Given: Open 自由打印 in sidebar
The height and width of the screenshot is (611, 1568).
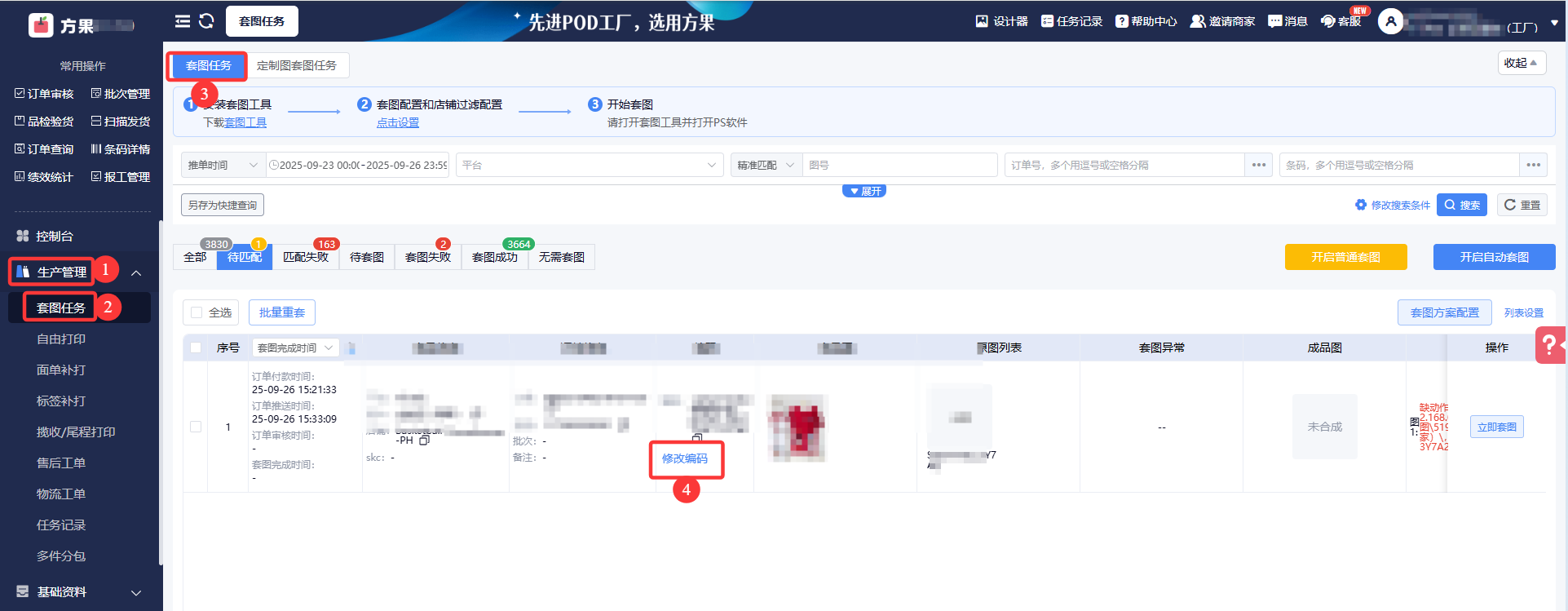Looking at the screenshot, I should tap(61, 339).
